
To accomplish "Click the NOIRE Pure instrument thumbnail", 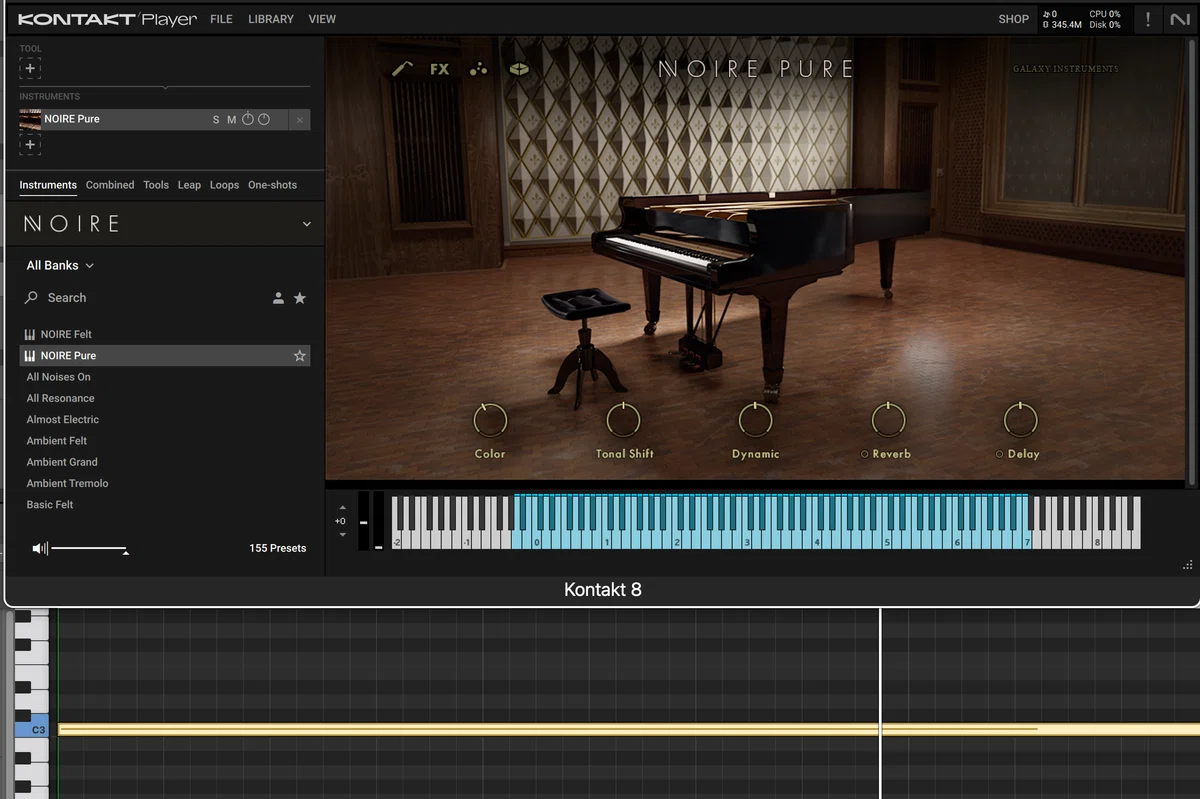I will (x=30, y=119).
